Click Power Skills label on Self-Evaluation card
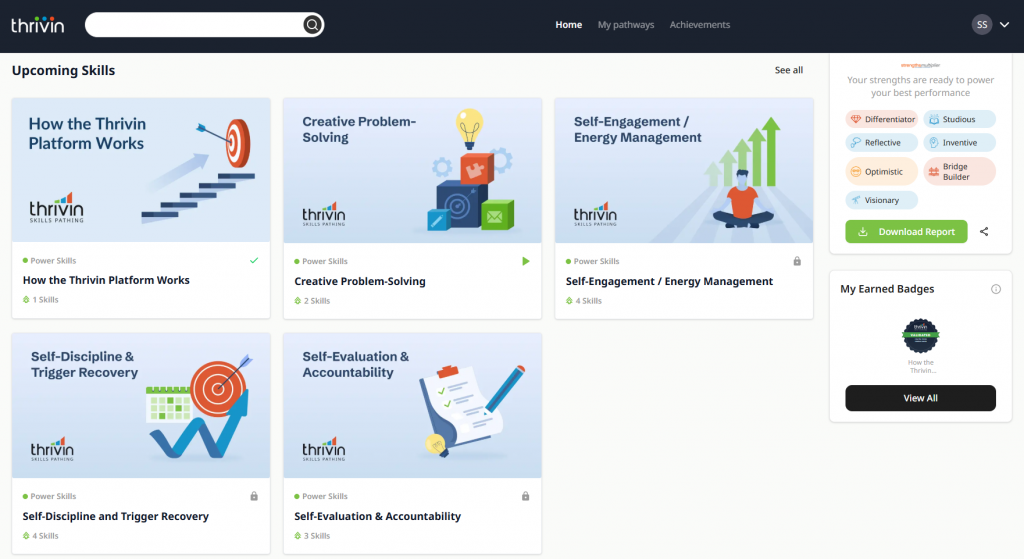1024x559 pixels. (x=325, y=496)
